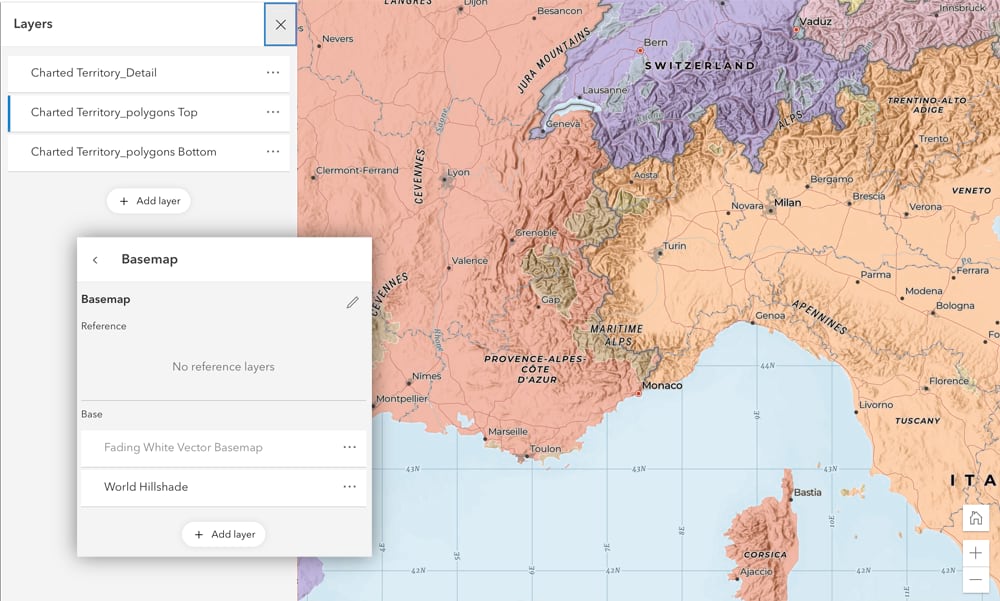
Task: Select the Charted Territory_polygons Top layer
Action: click(x=149, y=112)
